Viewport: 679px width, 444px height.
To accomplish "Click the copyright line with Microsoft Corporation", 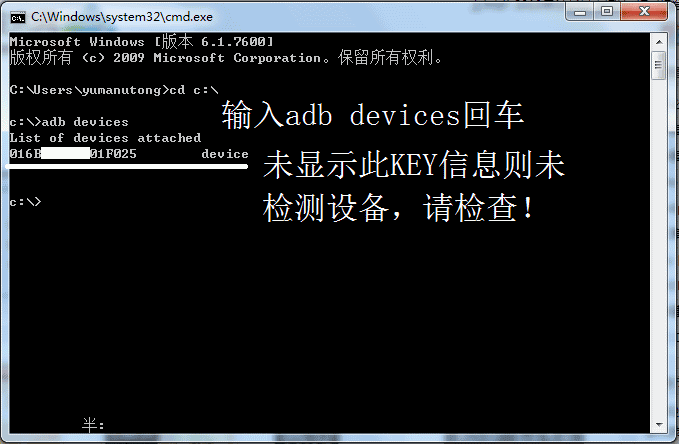I will pos(226,58).
